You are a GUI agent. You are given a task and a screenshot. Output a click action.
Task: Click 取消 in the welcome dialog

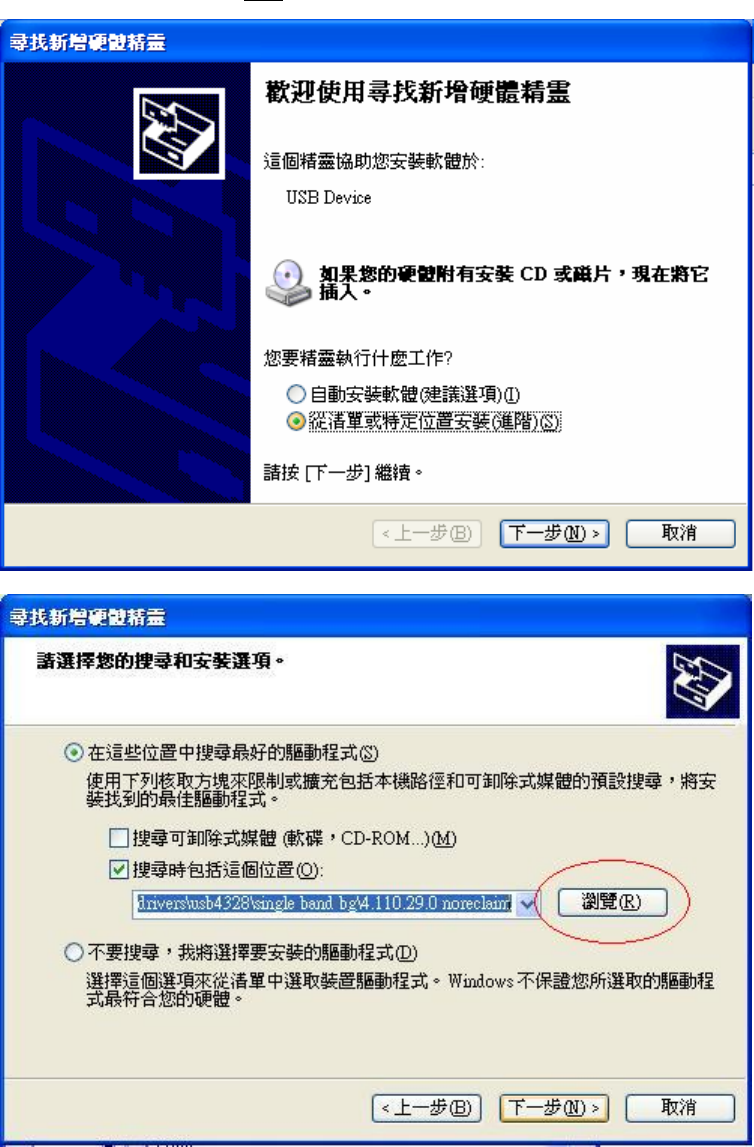point(680,533)
